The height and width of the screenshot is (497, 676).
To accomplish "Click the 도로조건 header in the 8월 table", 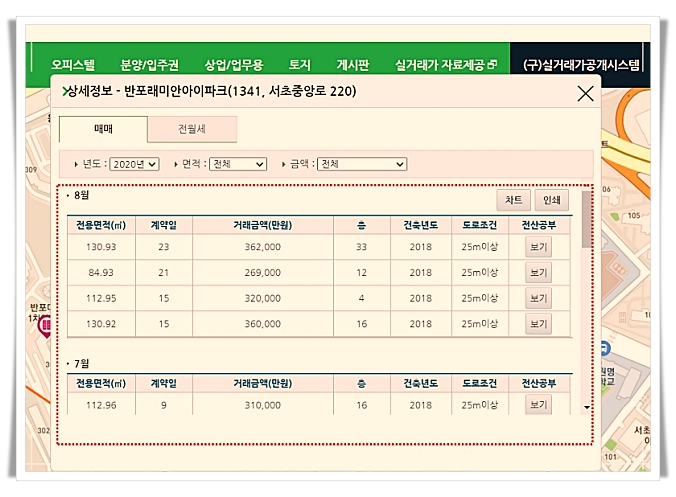I will (x=479, y=225).
